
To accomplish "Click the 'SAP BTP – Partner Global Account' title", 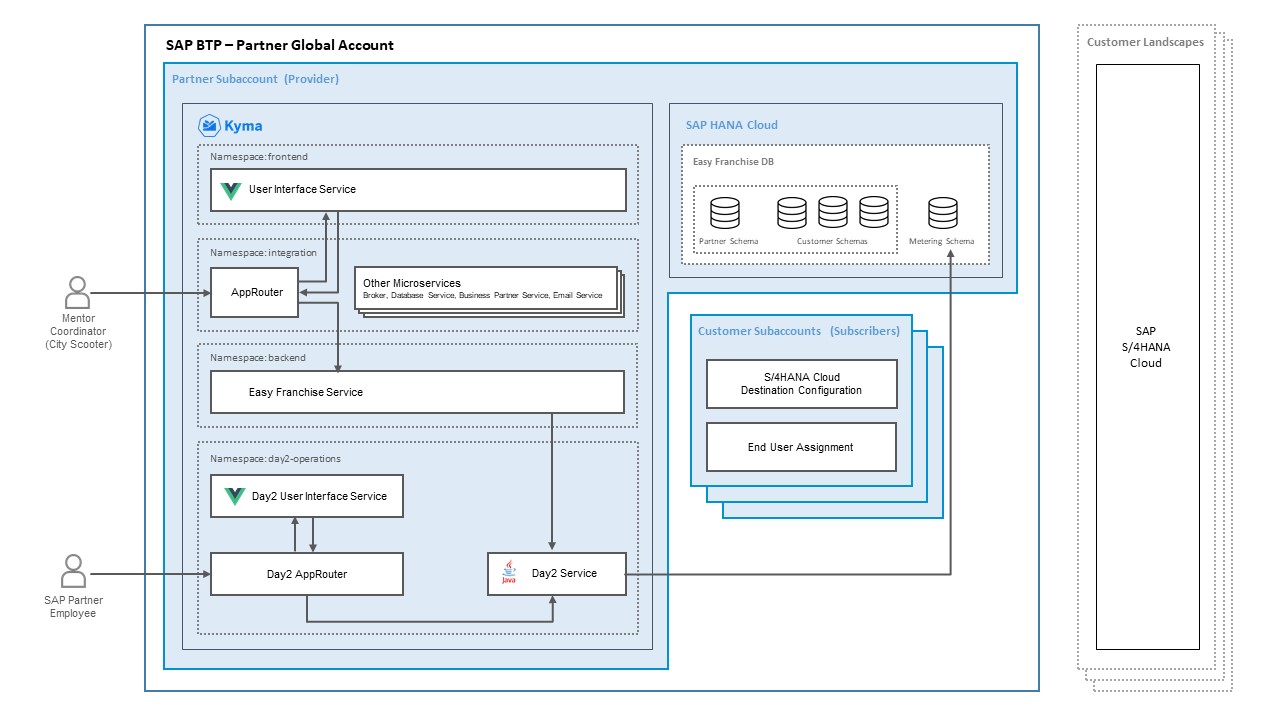I will pyautogui.click(x=280, y=45).
